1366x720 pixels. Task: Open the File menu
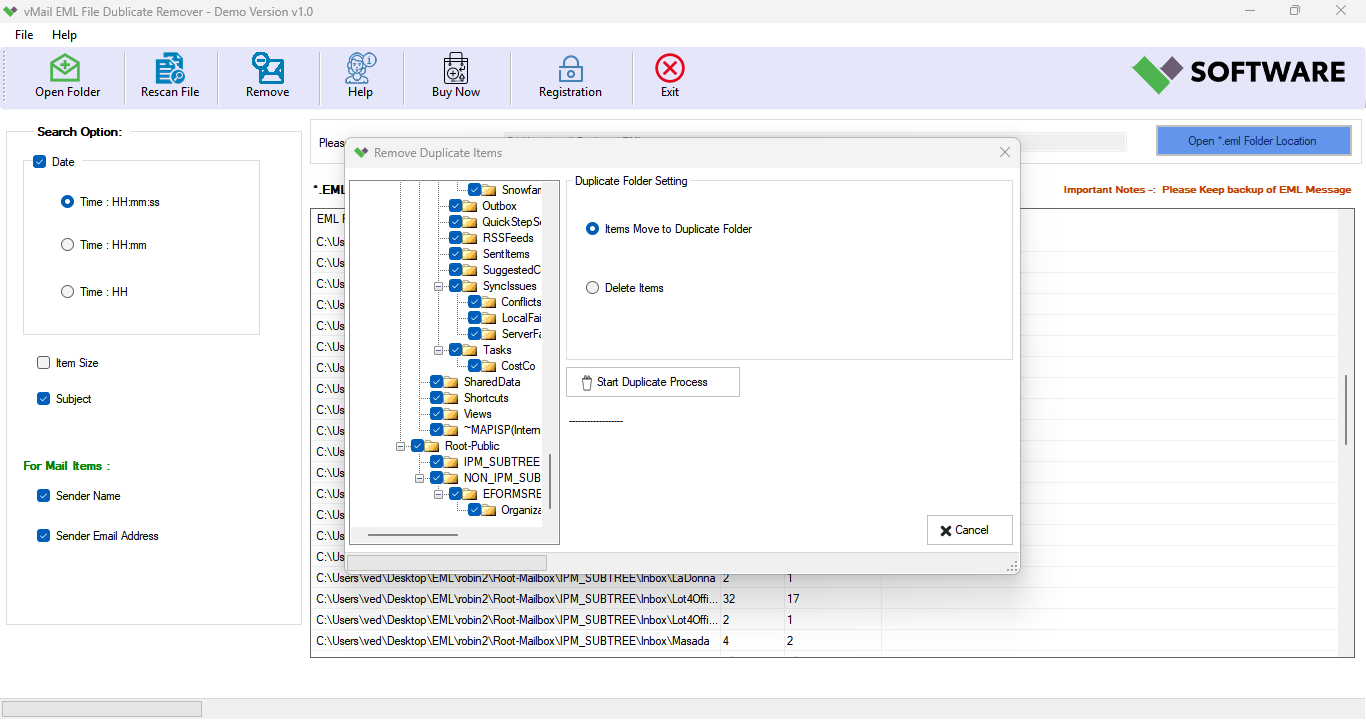coord(24,35)
